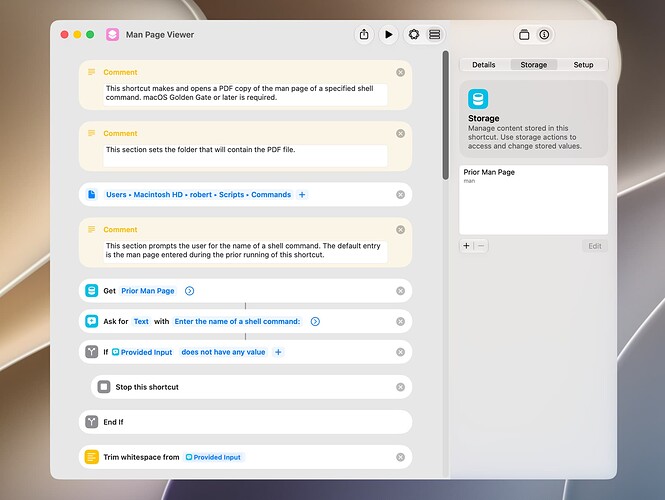Add a new storage item with plus button
Viewport: 665px width, 500px height.
[467, 246]
